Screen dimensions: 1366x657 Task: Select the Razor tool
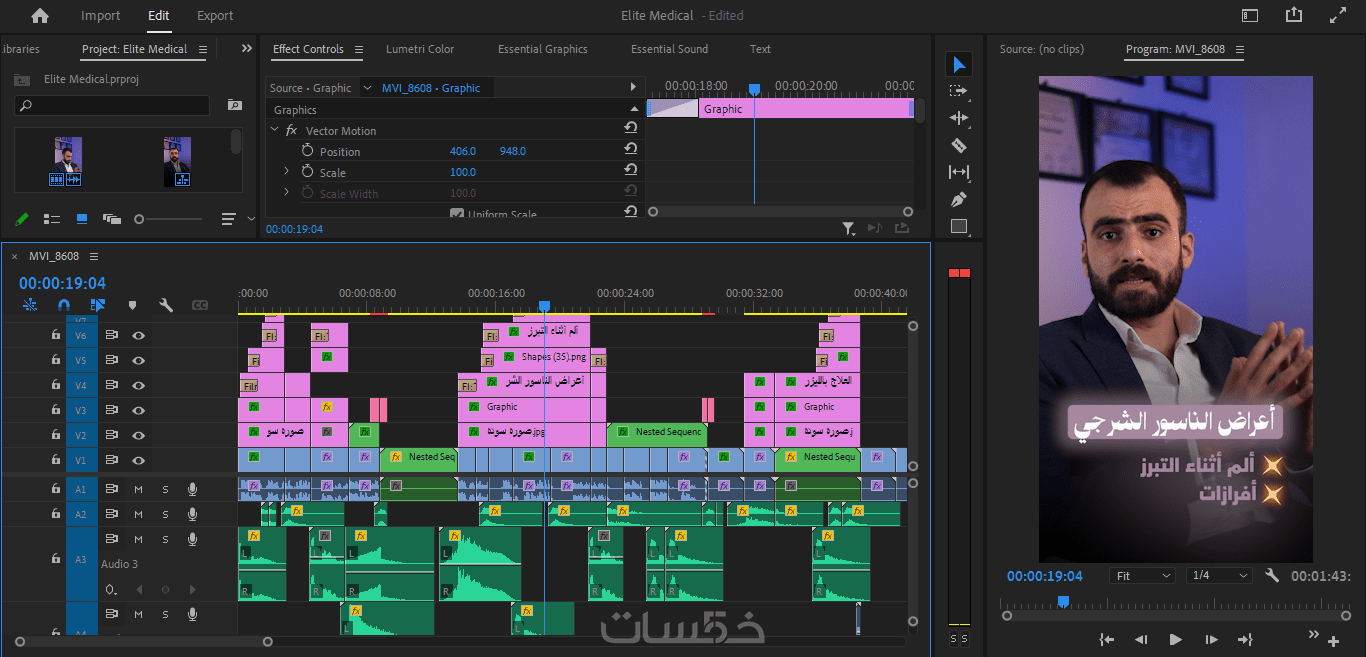[x=958, y=145]
